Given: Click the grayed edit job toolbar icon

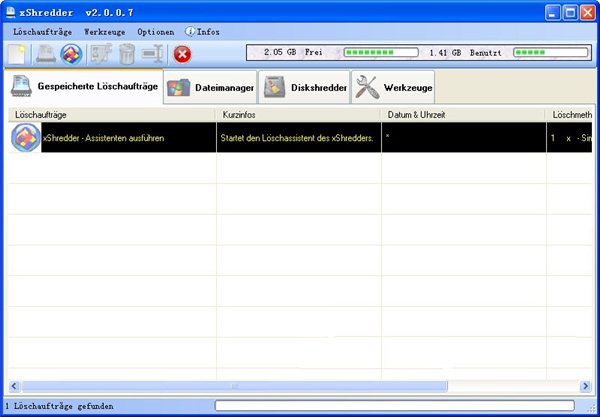Looking at the screenshot, I should [x=99, y=54].
